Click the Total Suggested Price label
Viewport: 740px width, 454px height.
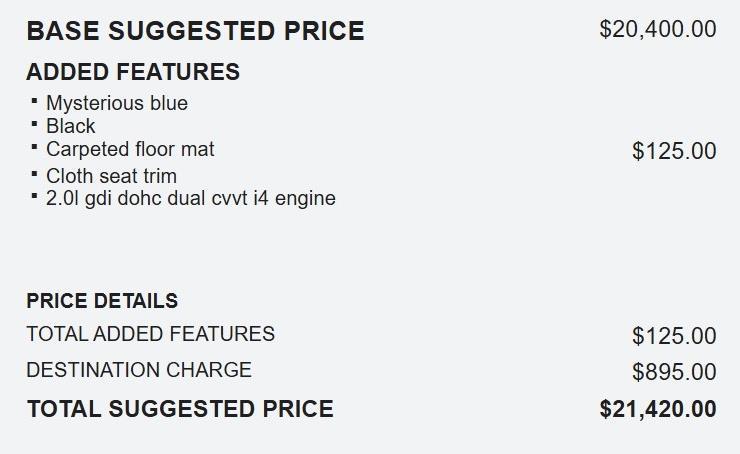point(180,409)
